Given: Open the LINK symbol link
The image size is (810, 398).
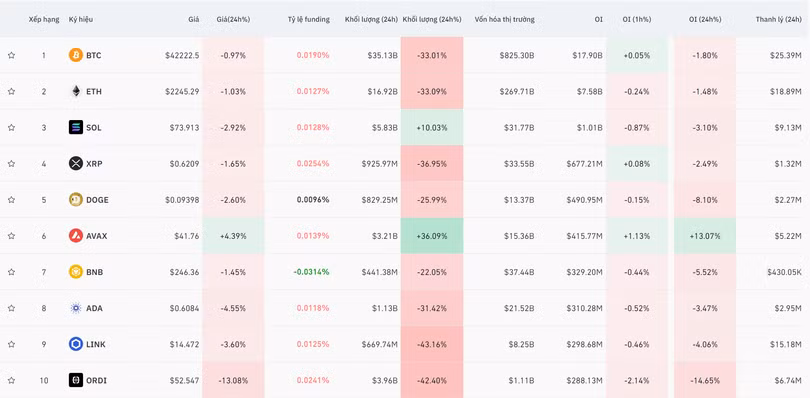Looking at the screenshot, I should pos(96,345).
